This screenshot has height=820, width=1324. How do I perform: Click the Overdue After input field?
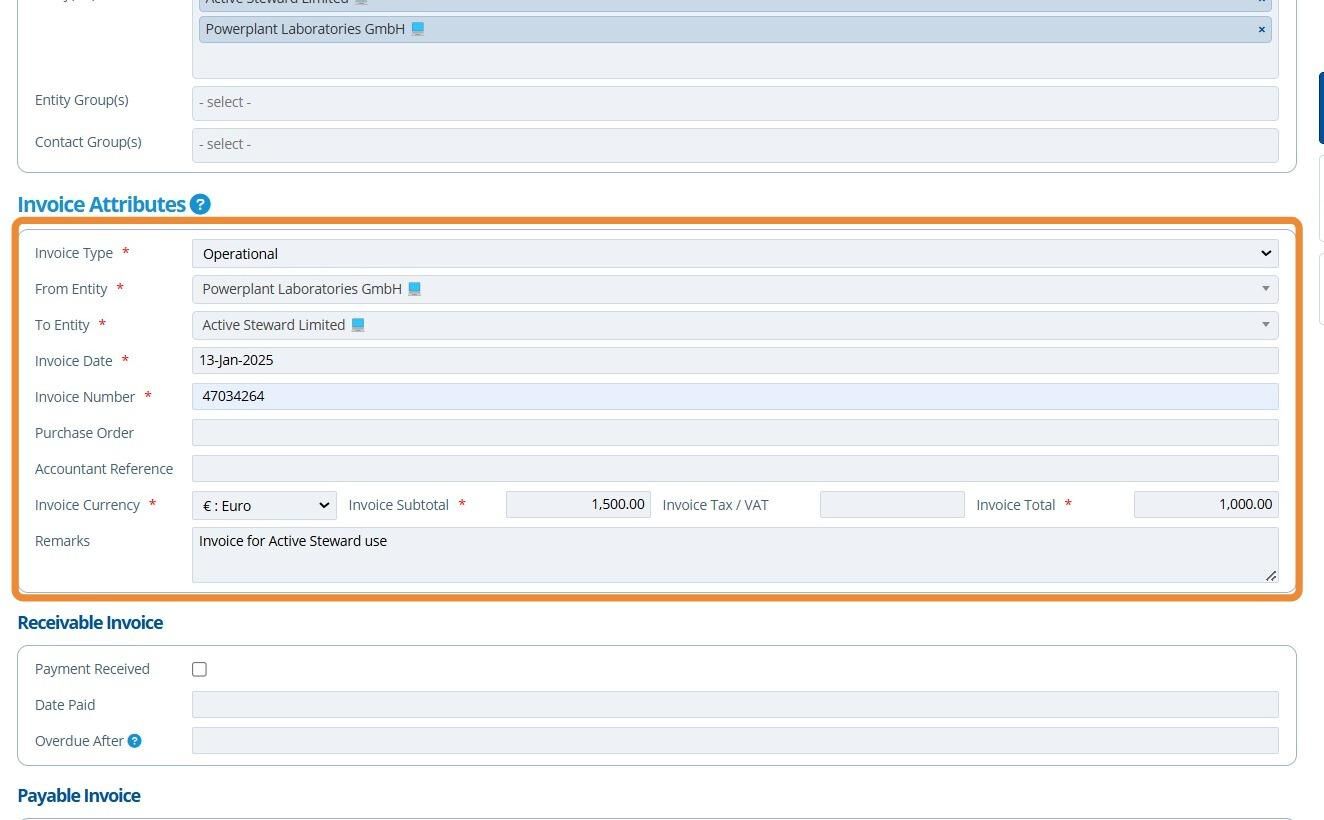735,741
